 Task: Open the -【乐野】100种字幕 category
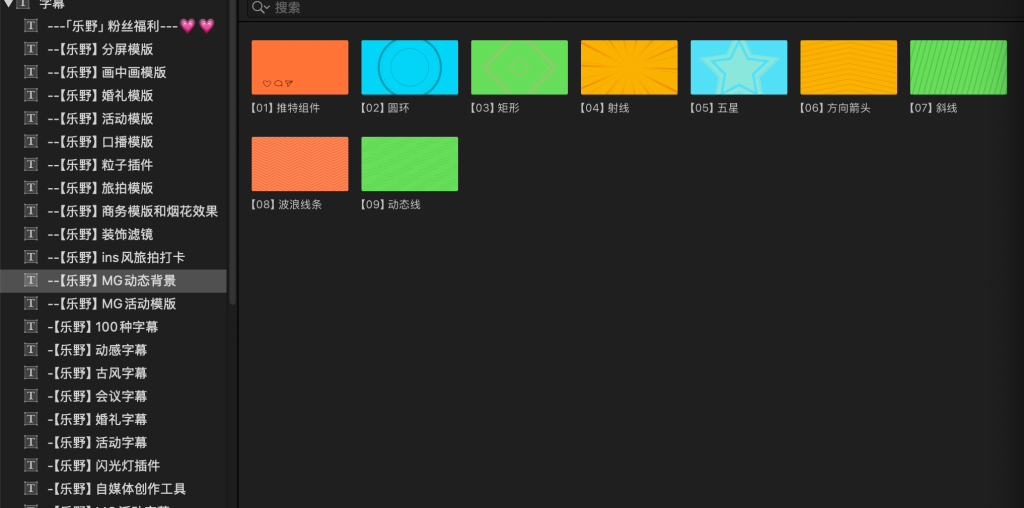[114, 326]
